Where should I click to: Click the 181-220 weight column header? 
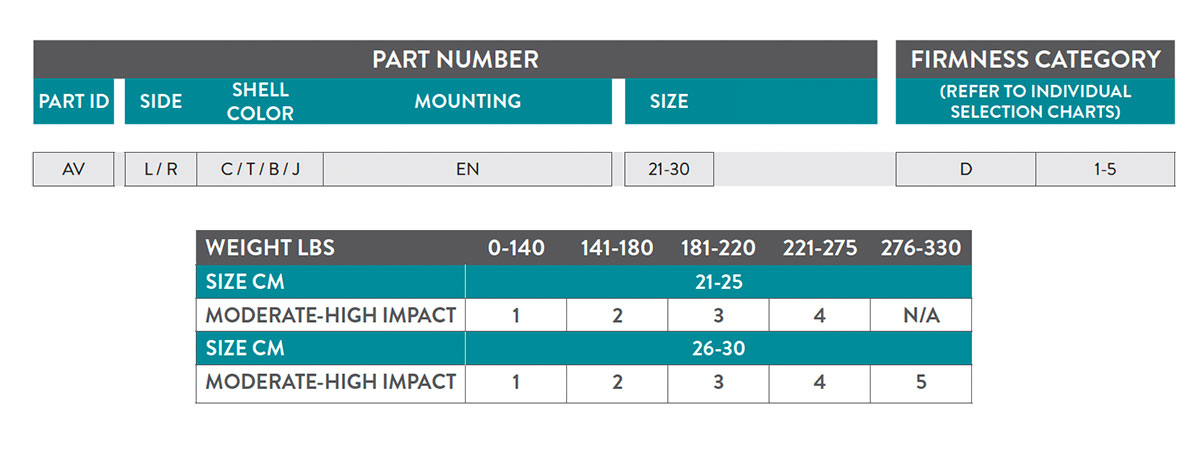click(718, 248)
